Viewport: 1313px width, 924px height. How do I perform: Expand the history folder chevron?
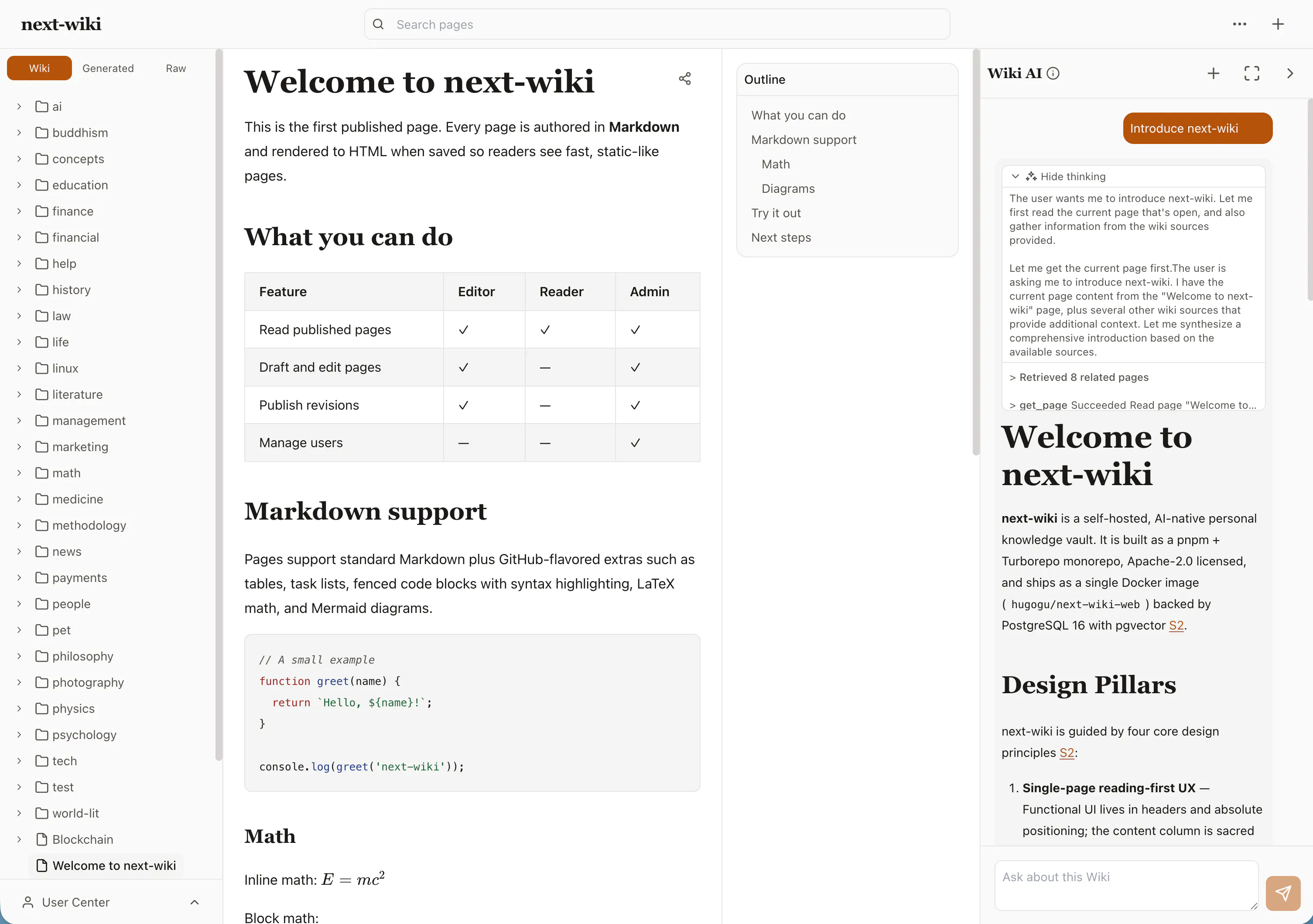(x=19, y=290)
